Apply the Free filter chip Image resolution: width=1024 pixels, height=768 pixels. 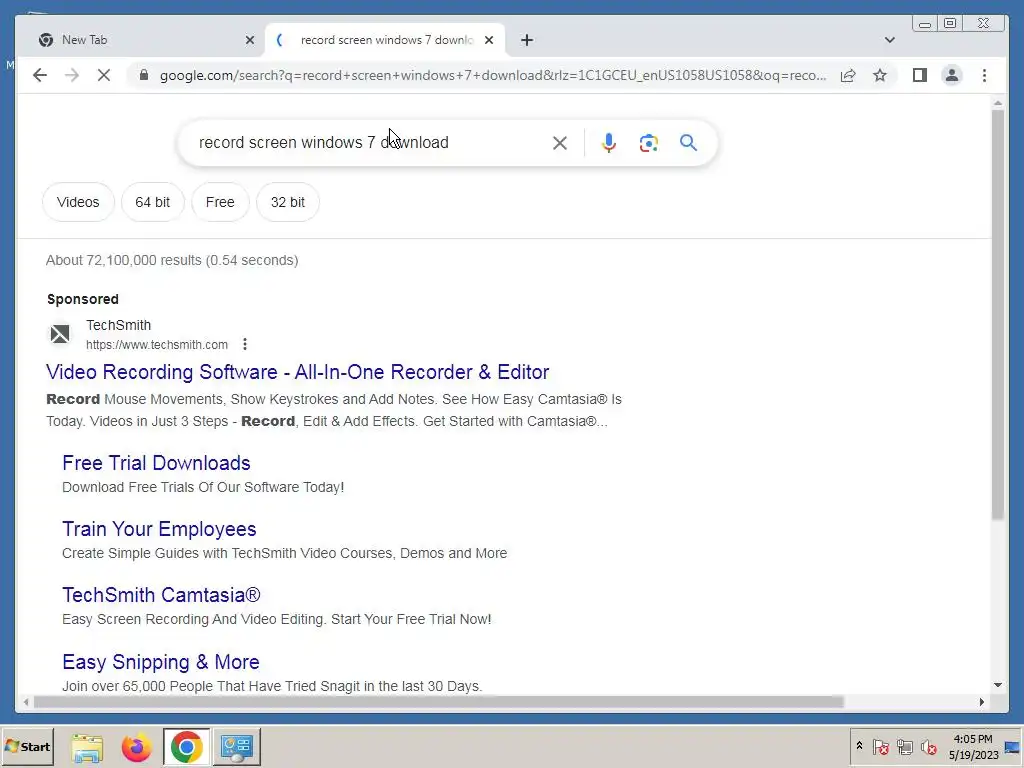[220, 202]
